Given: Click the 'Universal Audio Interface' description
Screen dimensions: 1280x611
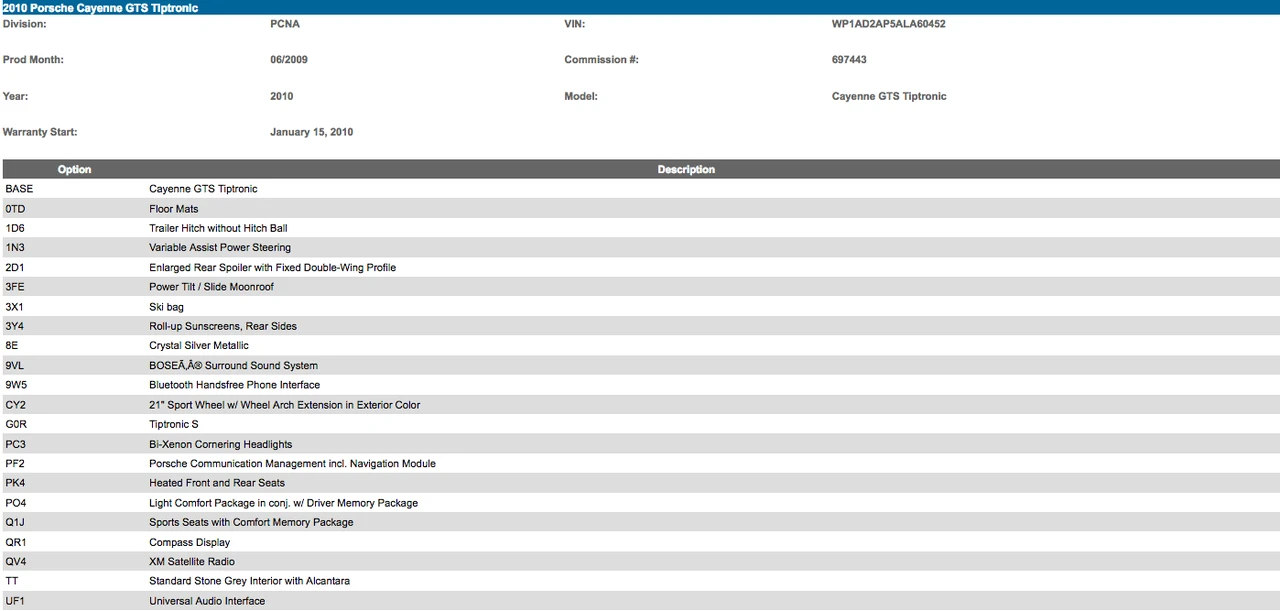Looking at the screenshot, I should [207, 602].
